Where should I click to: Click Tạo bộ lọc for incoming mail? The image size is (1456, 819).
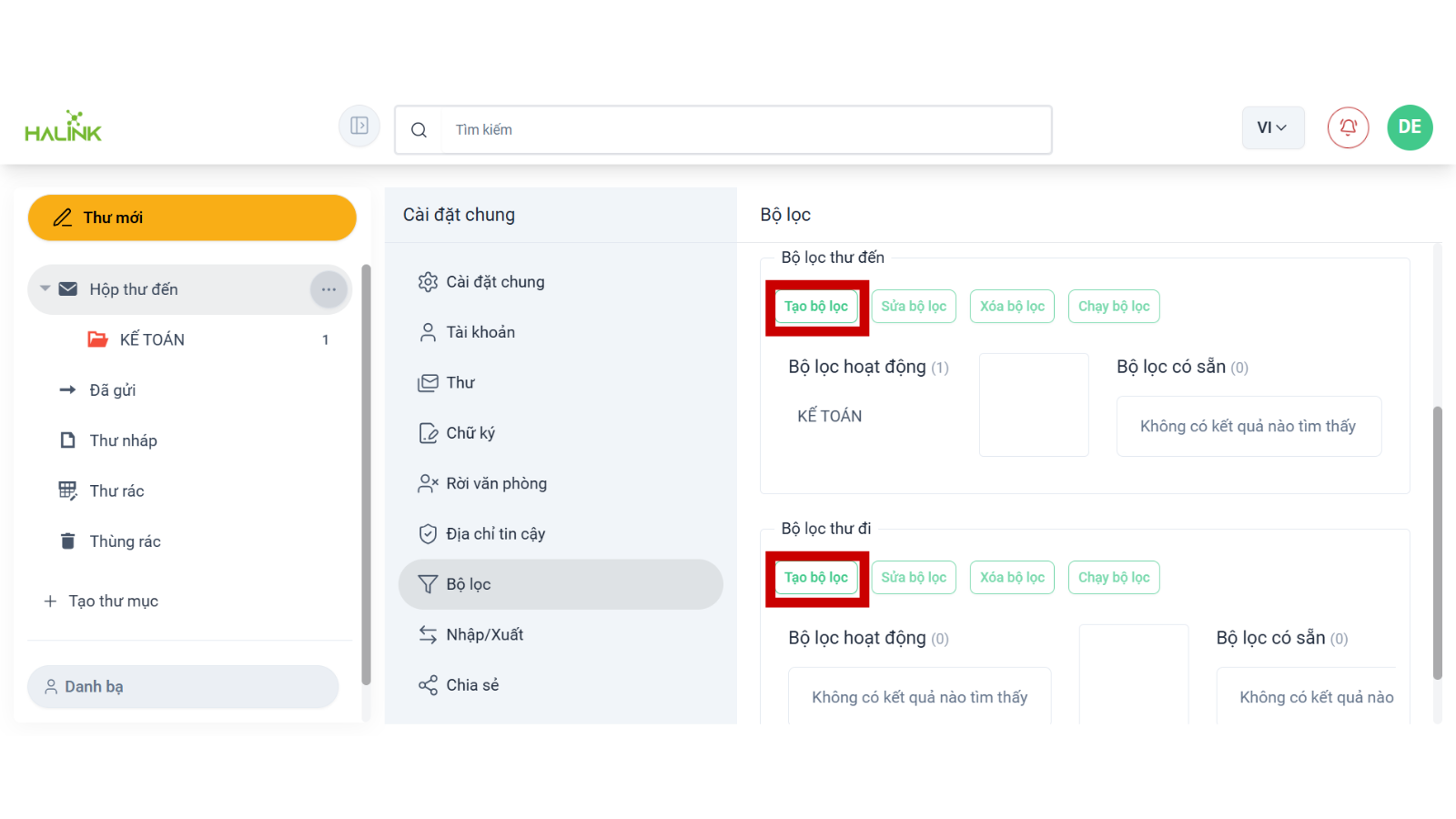click(x=816, y=307)
